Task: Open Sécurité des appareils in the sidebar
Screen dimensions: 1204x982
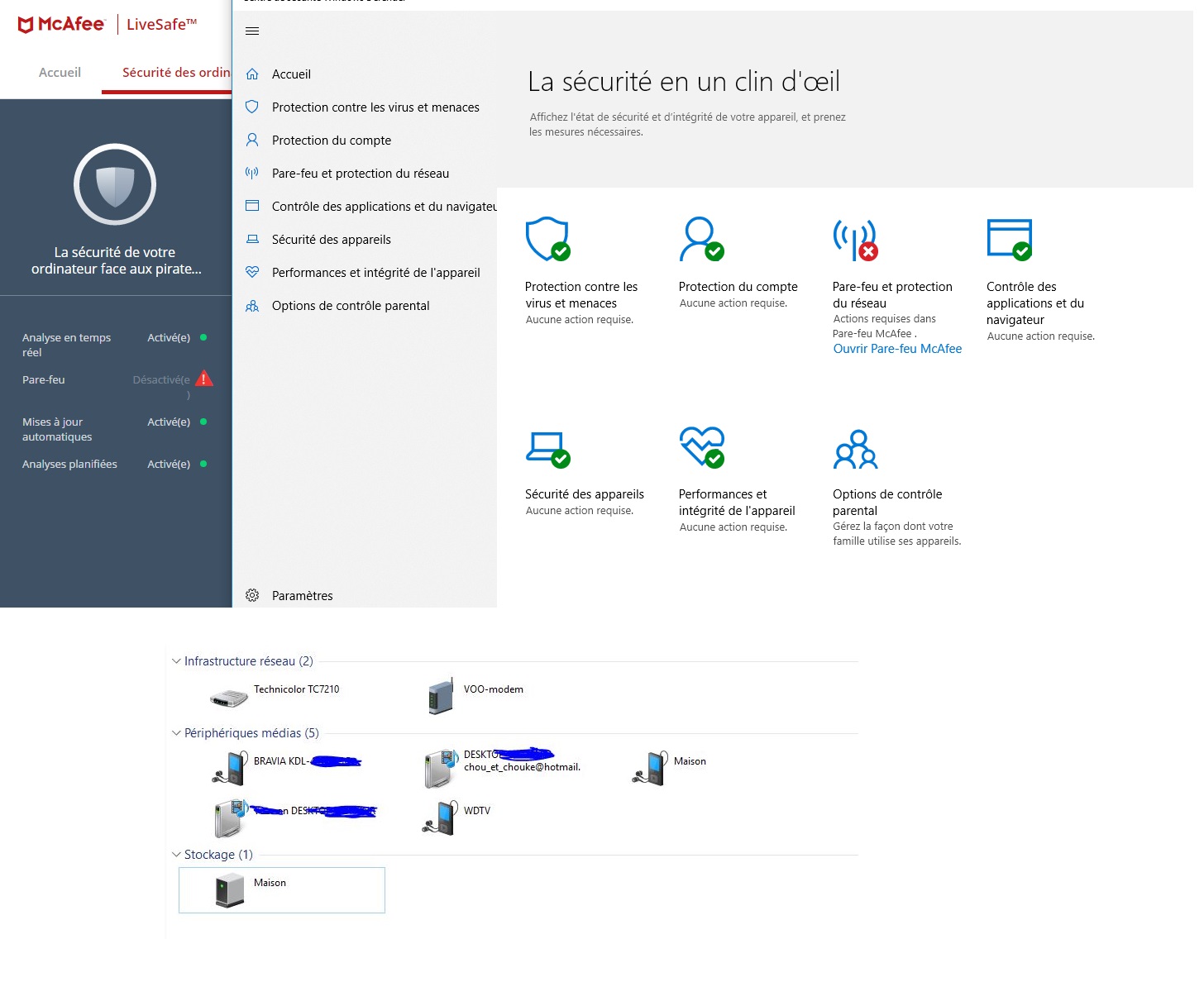Action: 332,240
